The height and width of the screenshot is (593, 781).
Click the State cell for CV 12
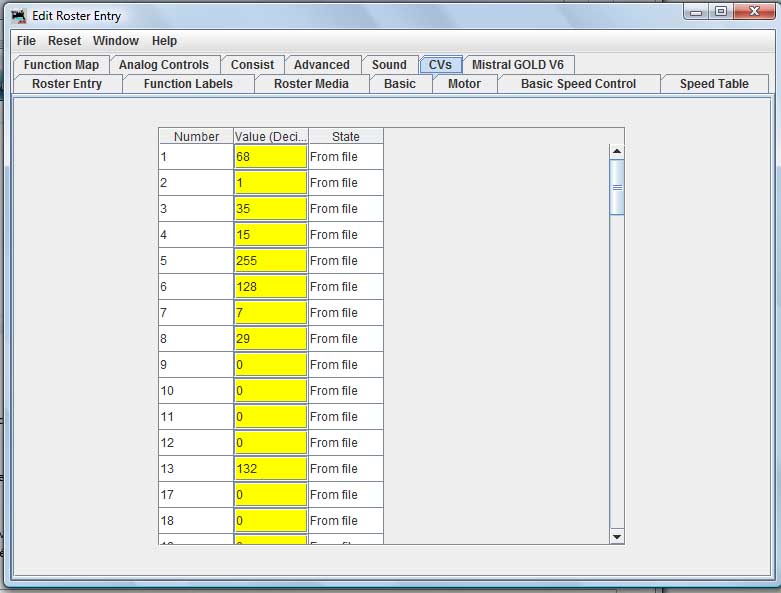[x=346, y=443]
